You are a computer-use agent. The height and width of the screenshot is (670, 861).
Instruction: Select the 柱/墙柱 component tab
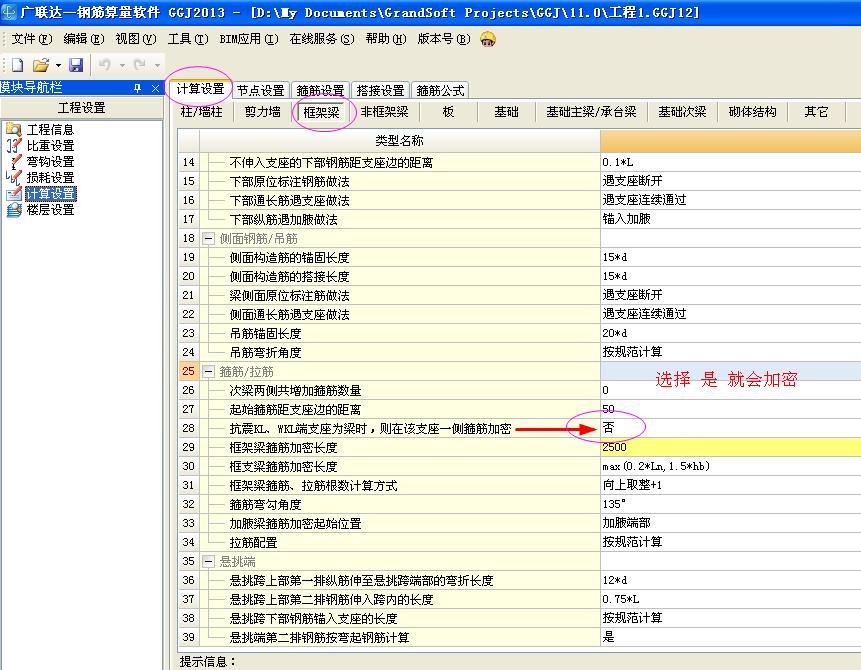coord(202,112)
